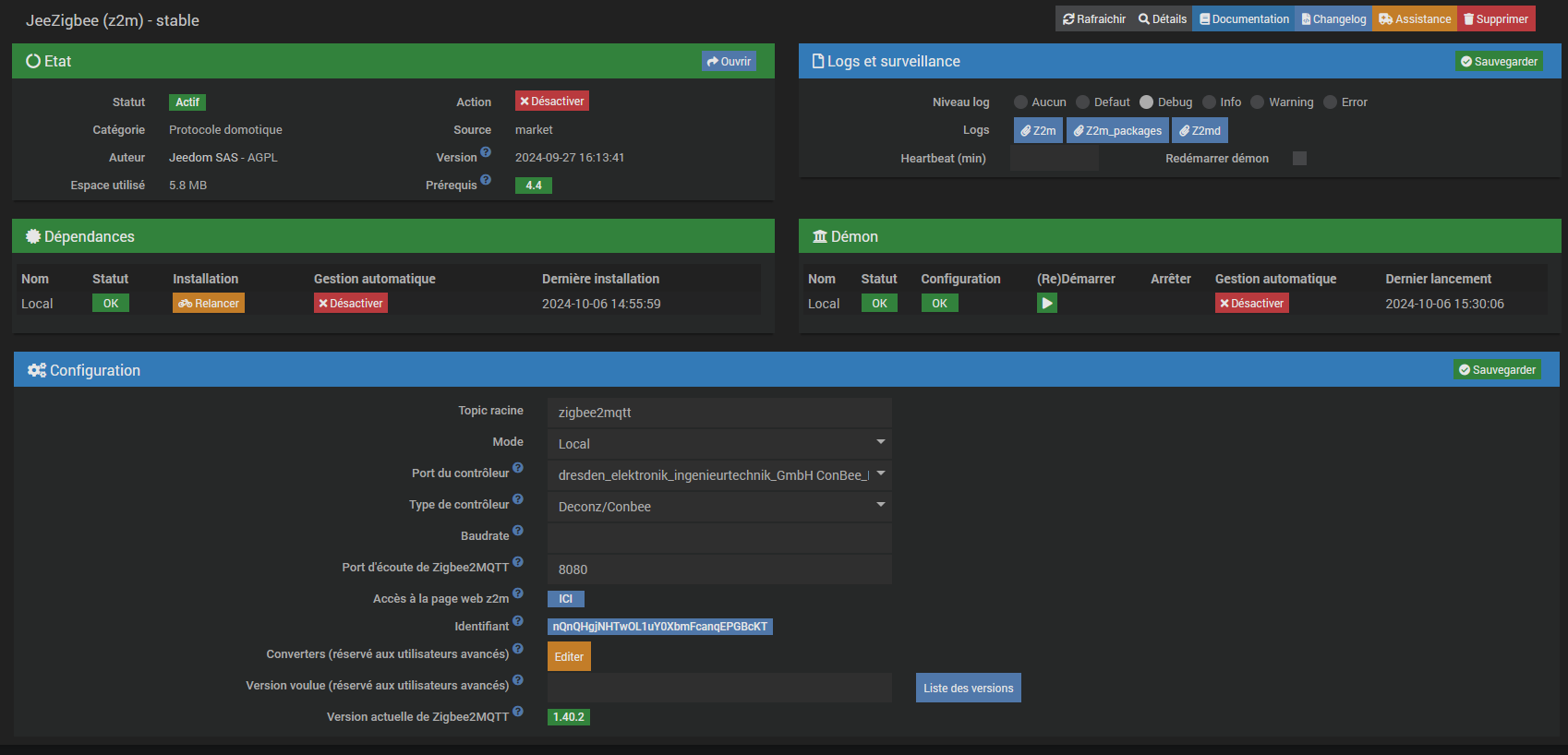
Task: Open the Z2m_packages log file
Action: click(x=1117, y=131)
